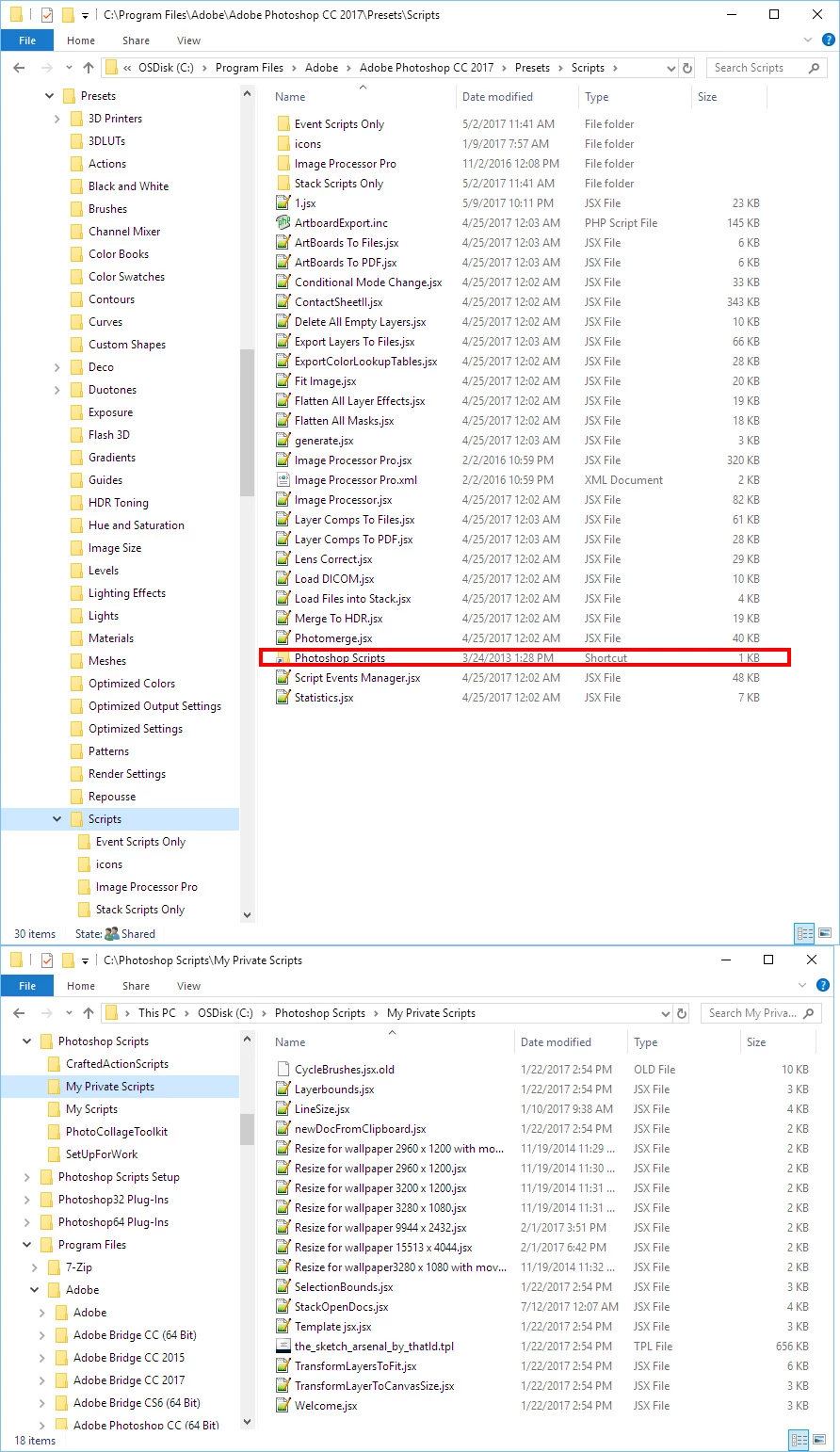840x1452 pixels.
Task: Open Home tab in Scripts window
Action: (x=81, y=40)
